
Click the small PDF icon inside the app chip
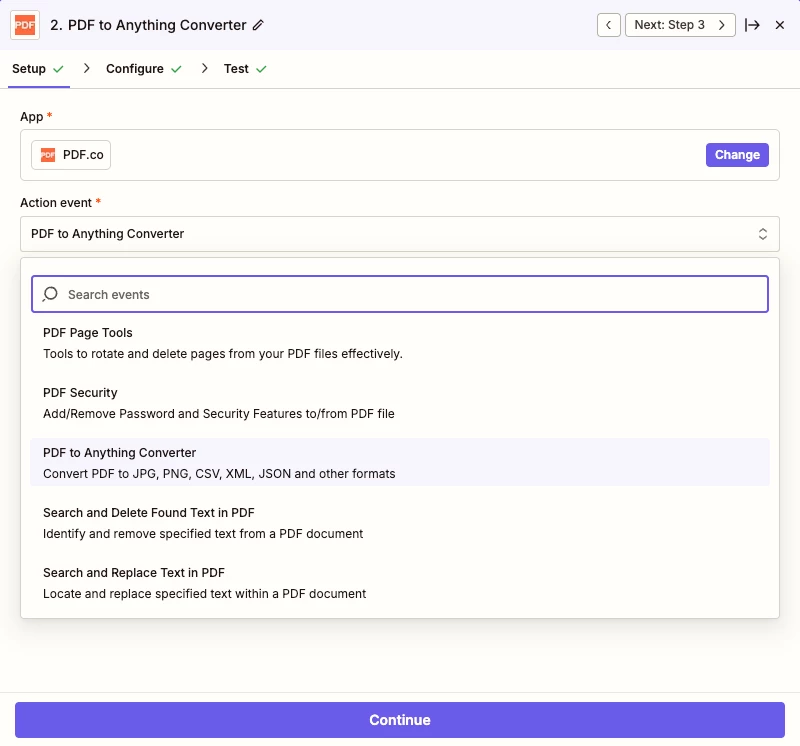[x=48, y=155]
